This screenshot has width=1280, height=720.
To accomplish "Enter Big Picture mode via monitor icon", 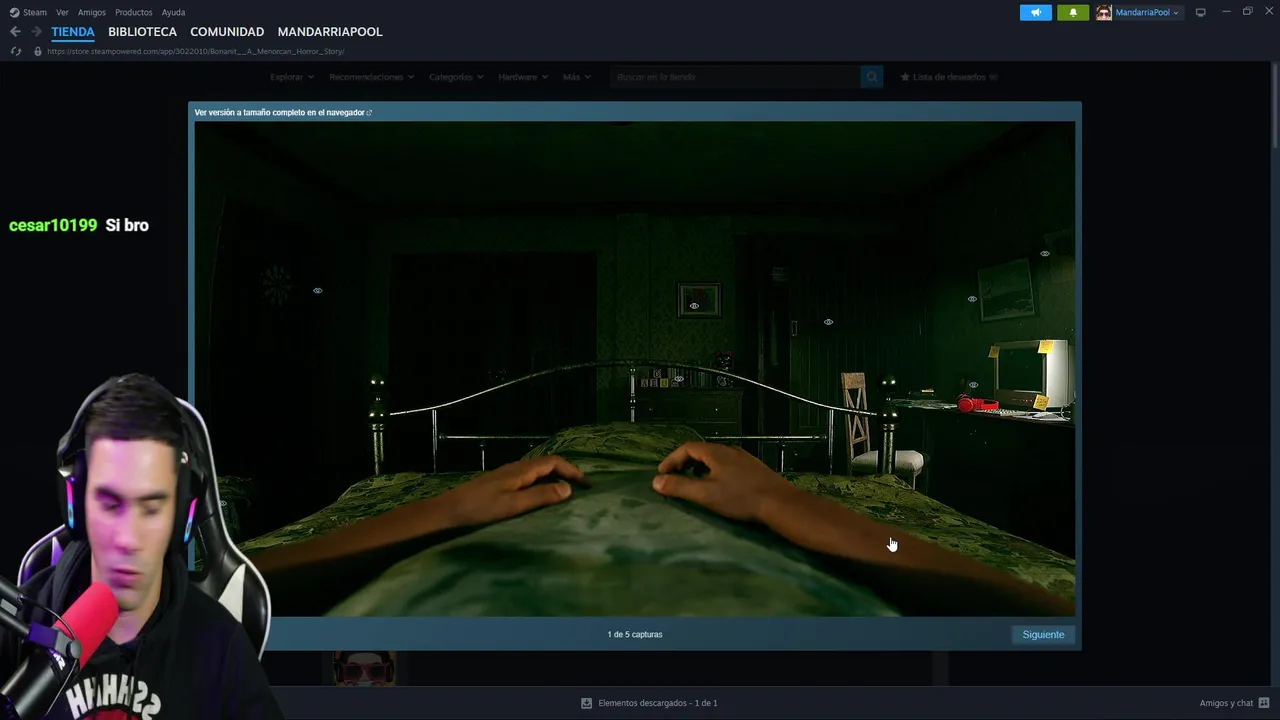I will 1201,12.
